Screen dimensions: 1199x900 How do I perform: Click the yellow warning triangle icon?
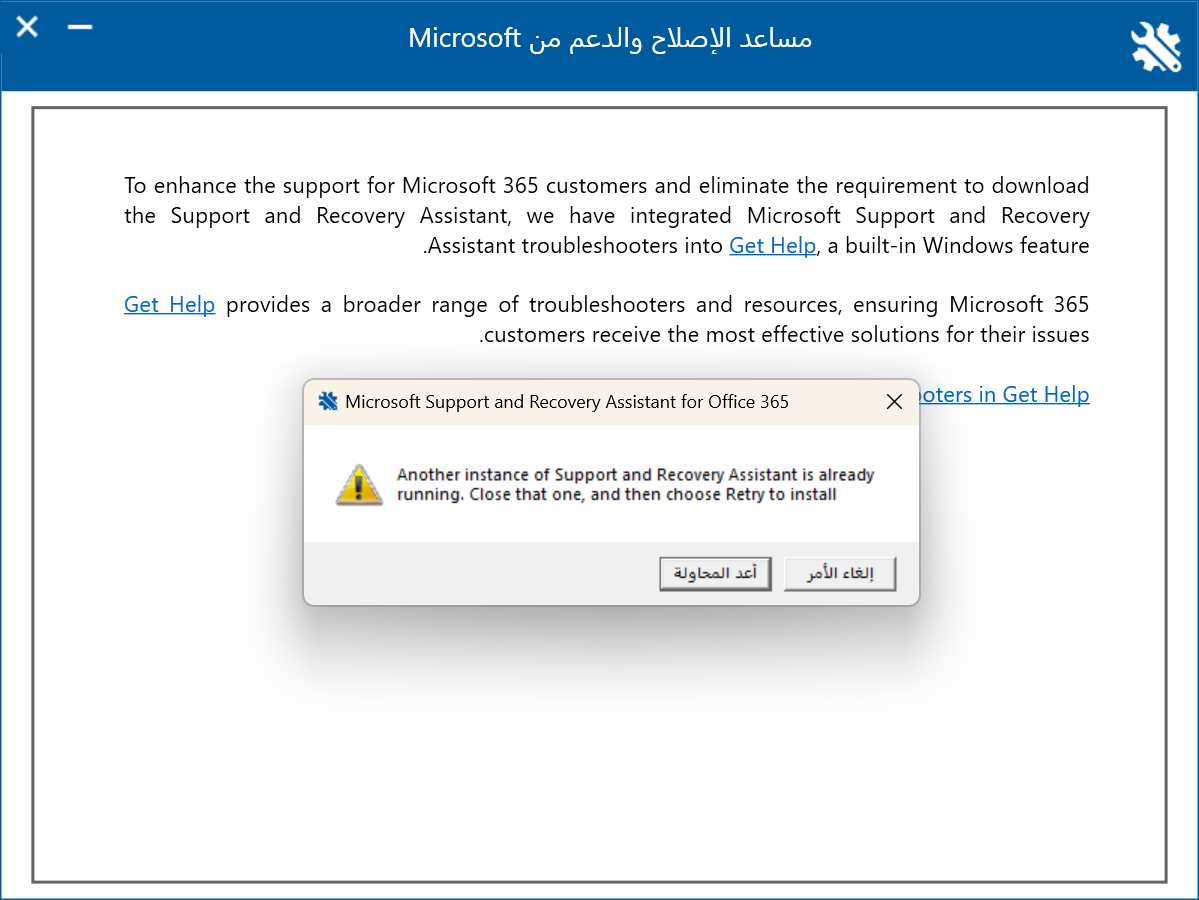(x=359, y=485)
